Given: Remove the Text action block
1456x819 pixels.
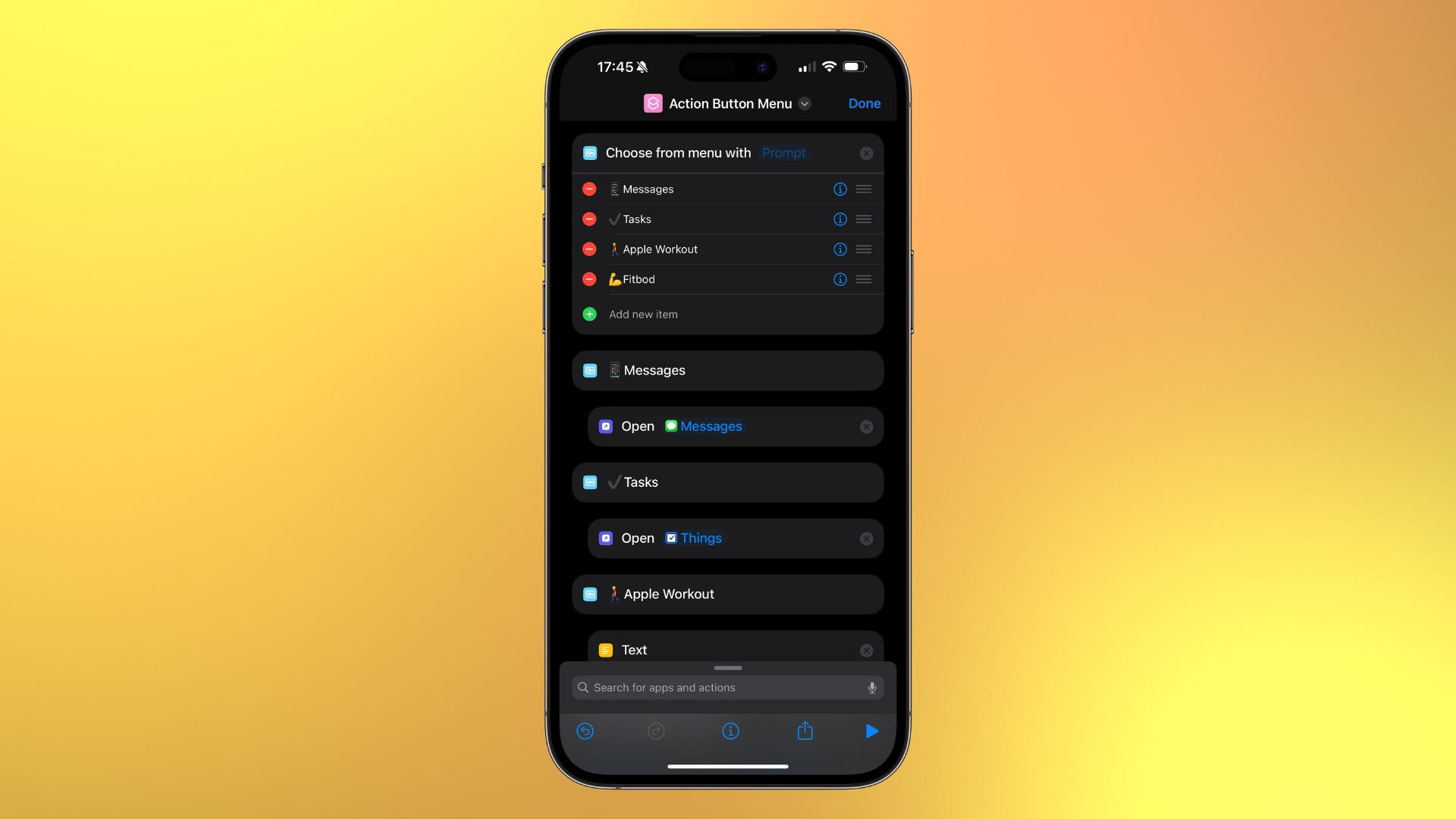Looking at the screenshot, I should [866, 650].
